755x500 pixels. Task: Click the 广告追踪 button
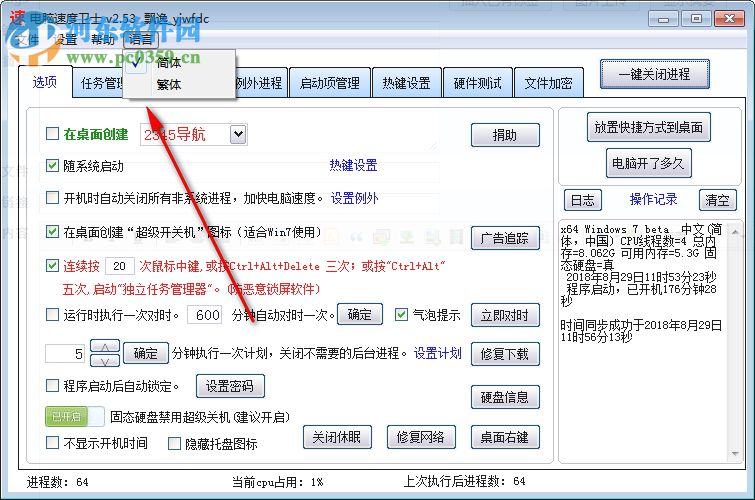(x=505, y=238)
